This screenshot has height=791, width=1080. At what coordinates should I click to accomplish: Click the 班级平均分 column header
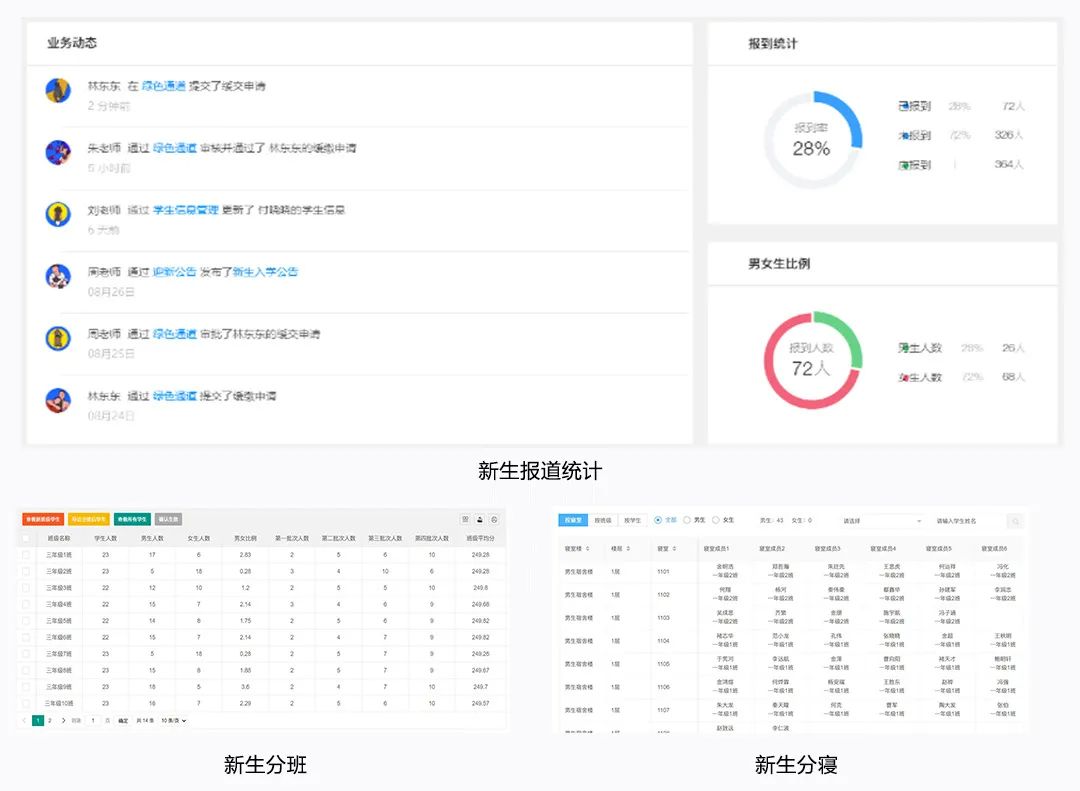[x=481, y=538]
